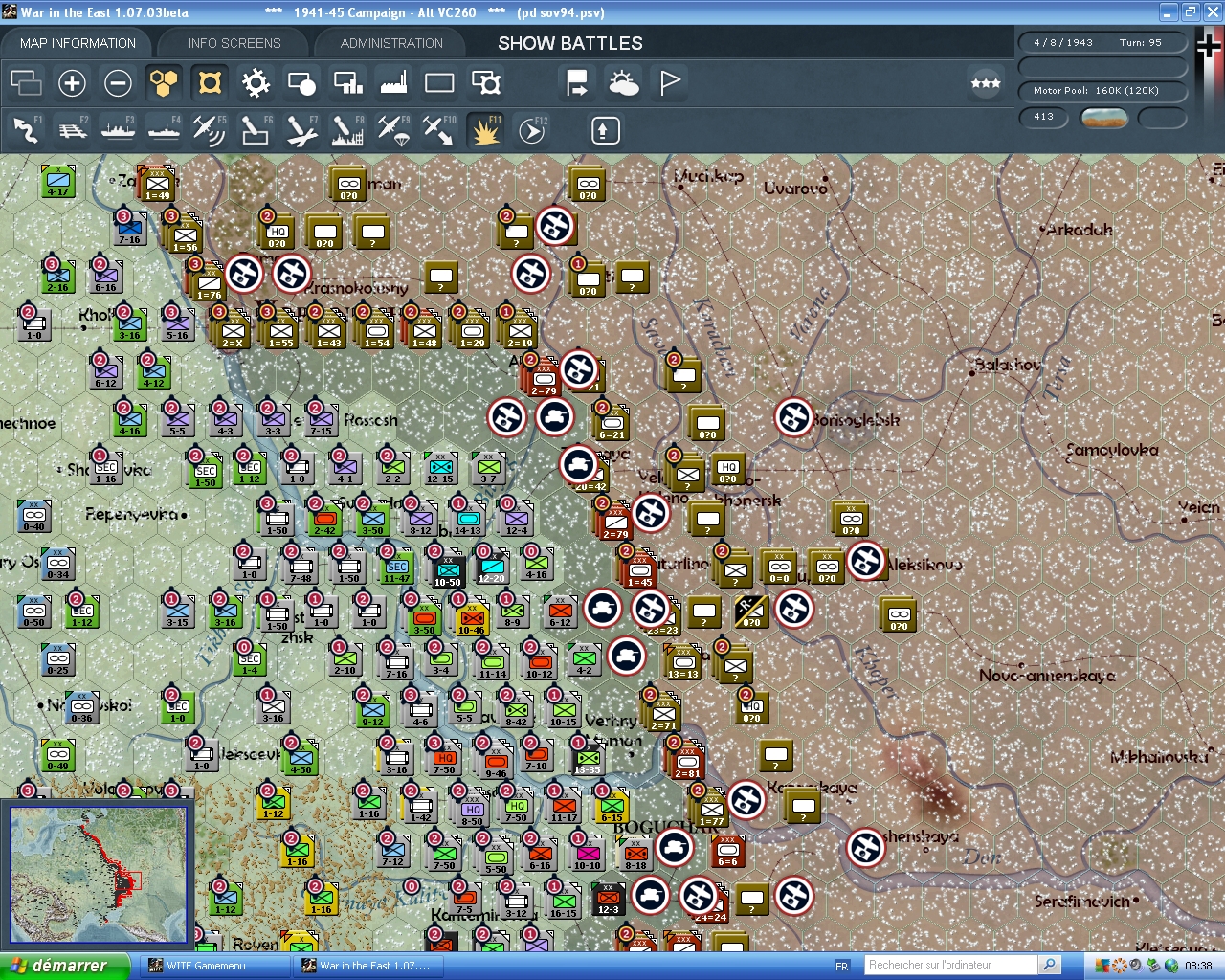Select F10 air transfer mode icon
The height and width of the screenshot is (980, 1225).
pos(439,130)
